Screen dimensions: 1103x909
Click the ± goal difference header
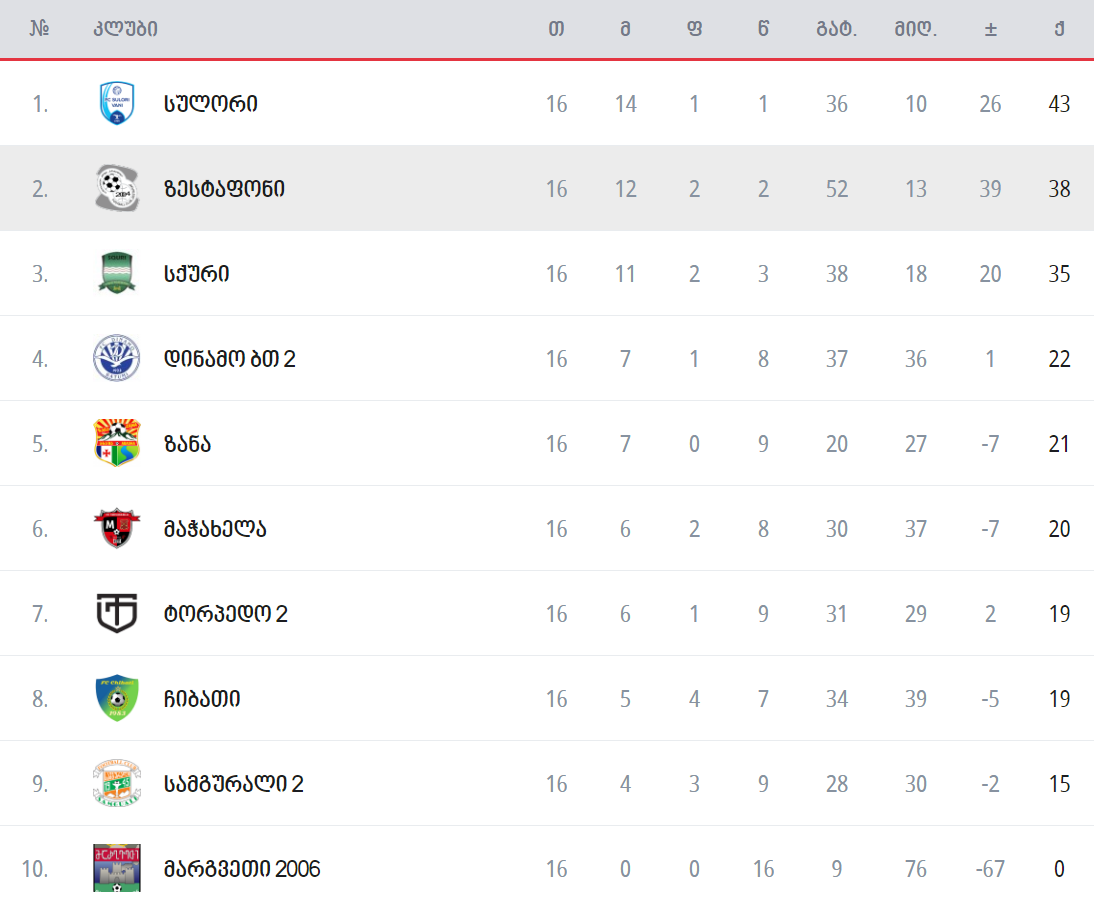[990, 29]
